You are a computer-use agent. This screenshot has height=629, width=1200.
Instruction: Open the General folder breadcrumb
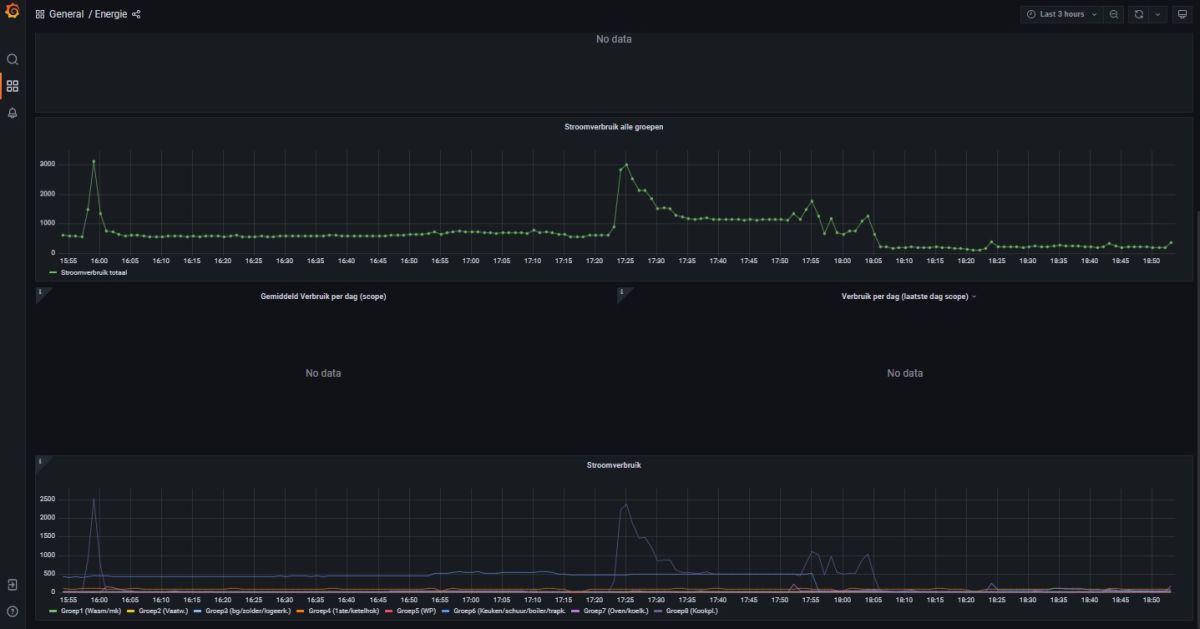click(x=66, y=14)
